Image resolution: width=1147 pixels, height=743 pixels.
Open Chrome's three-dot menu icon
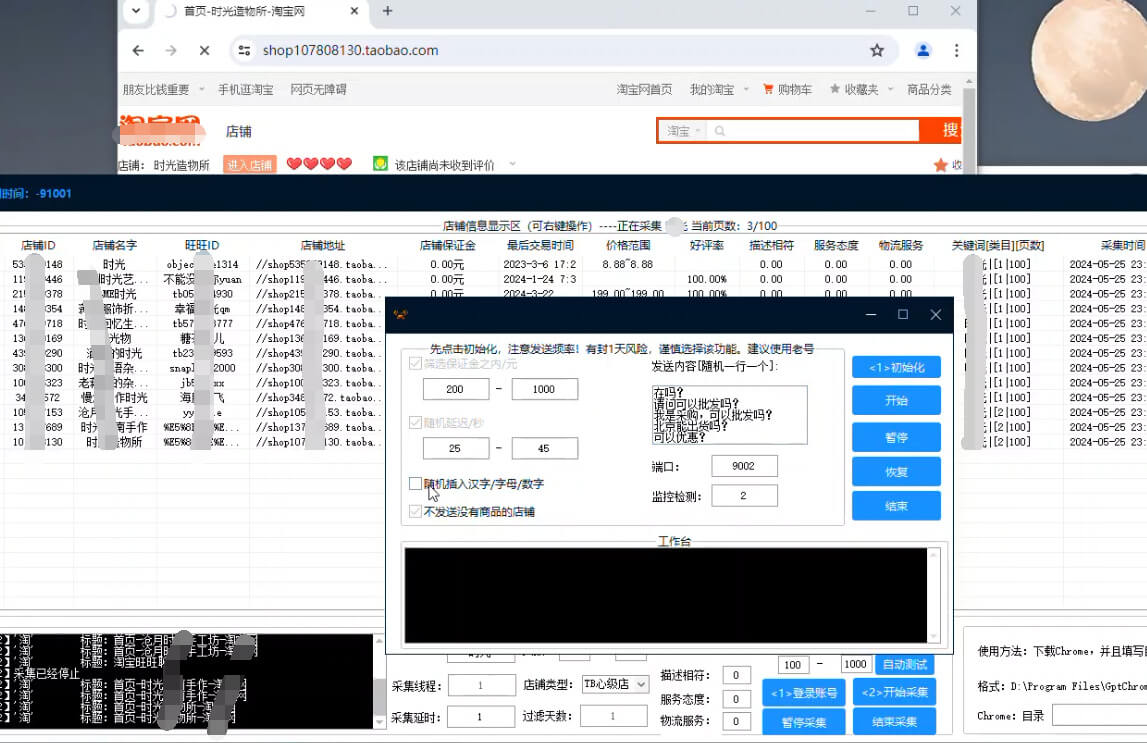[x=957, y=49]
